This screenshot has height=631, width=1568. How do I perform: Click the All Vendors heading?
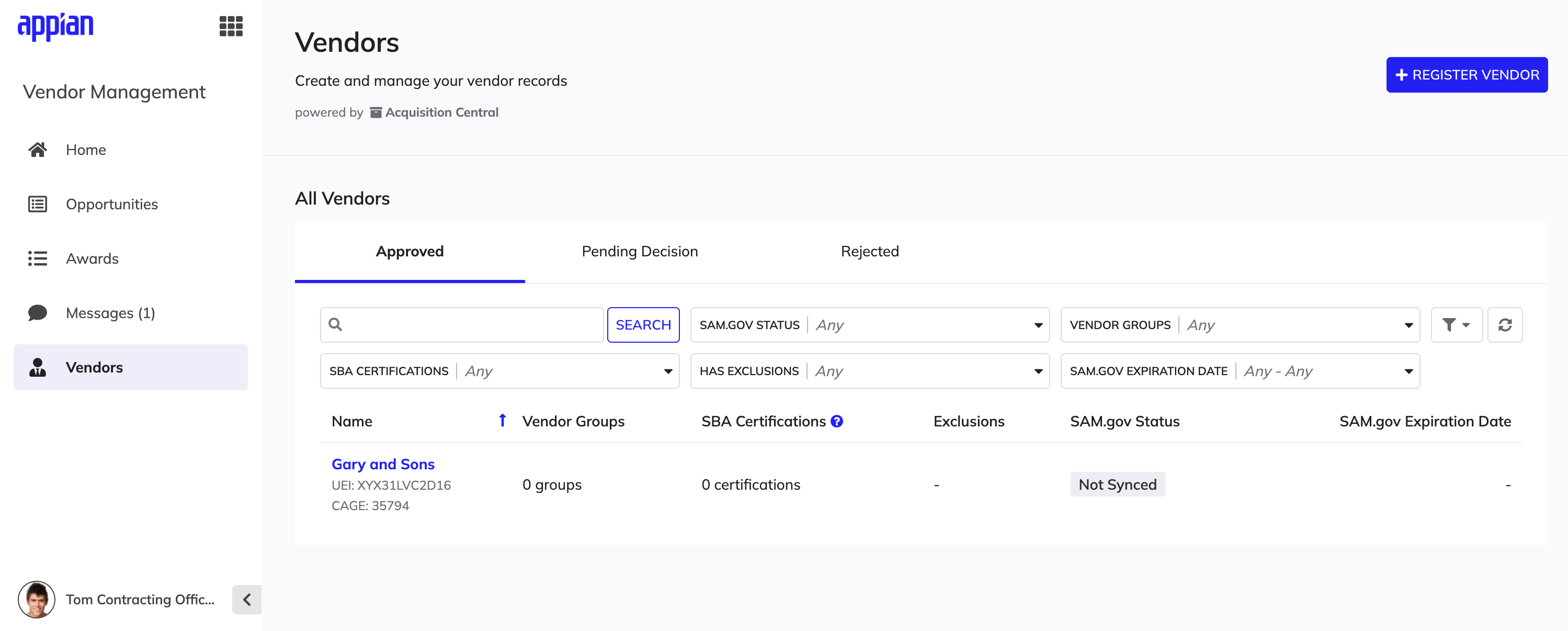[x=342, y=198]
